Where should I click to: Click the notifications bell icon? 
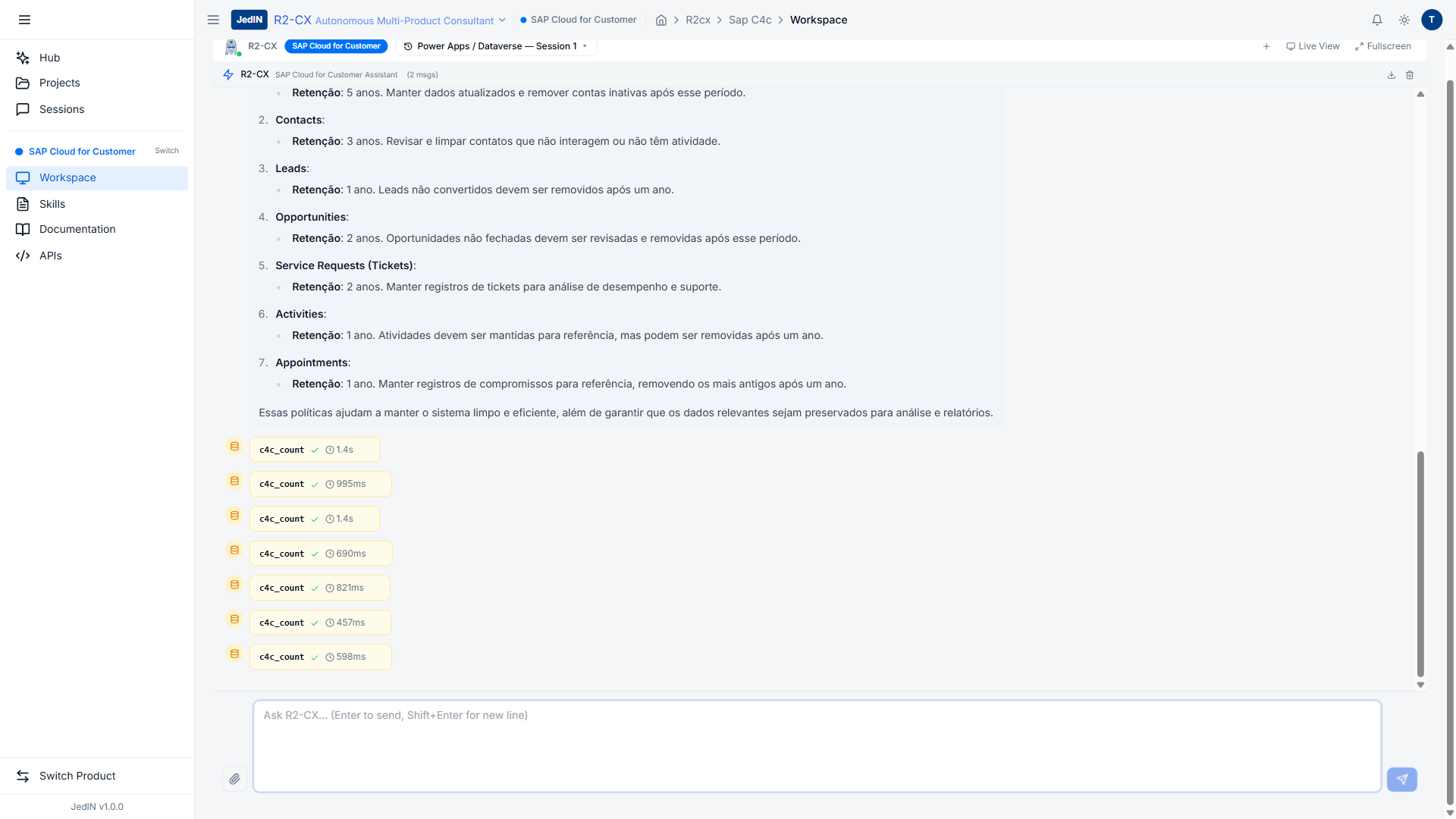coord(1376,20)
